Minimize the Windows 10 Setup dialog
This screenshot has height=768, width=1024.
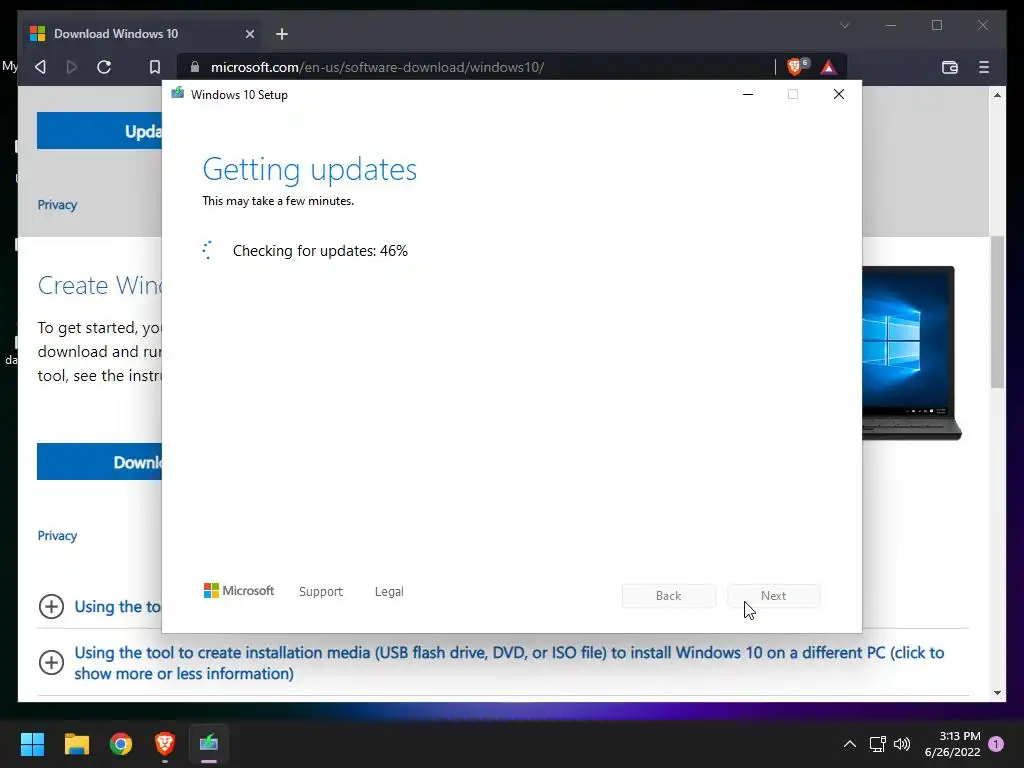pyautogui.click(x=748, y=94)
